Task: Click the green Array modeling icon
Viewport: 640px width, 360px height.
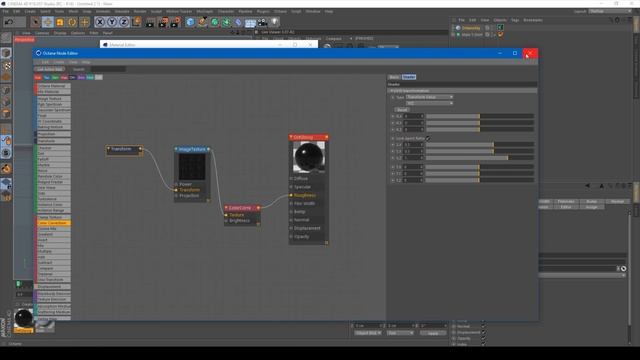Action: tap(227, 22)
